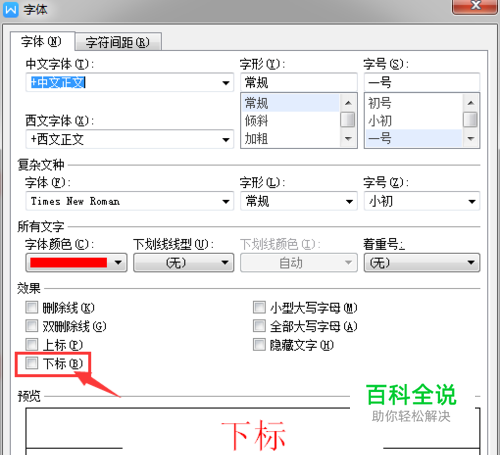Switch to the 字符间距(R) tab

click(118, 42)
